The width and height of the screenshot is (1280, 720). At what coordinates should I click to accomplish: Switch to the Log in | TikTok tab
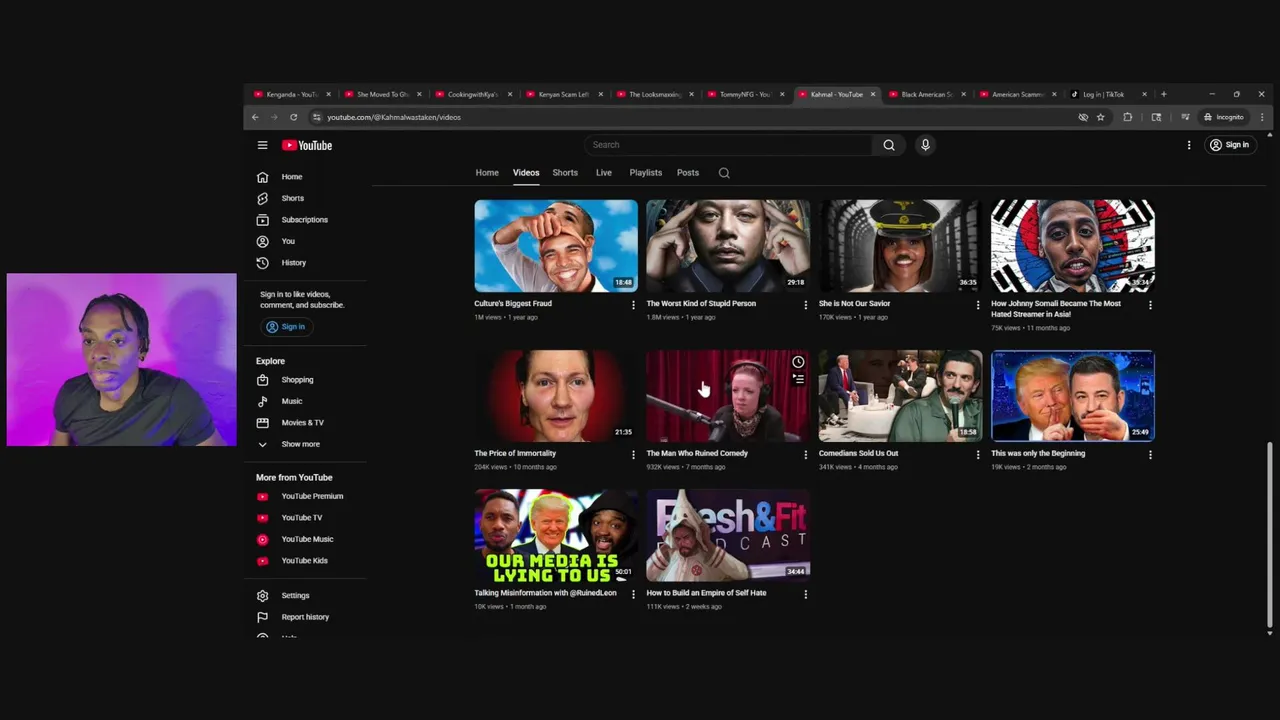[x=1108, y=94]
